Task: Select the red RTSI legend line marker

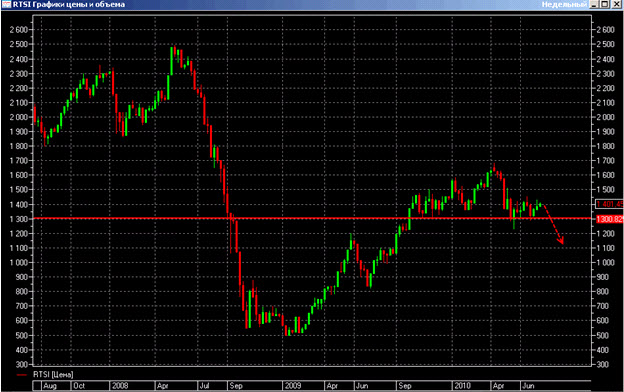Action: click(x=21, y=375)
